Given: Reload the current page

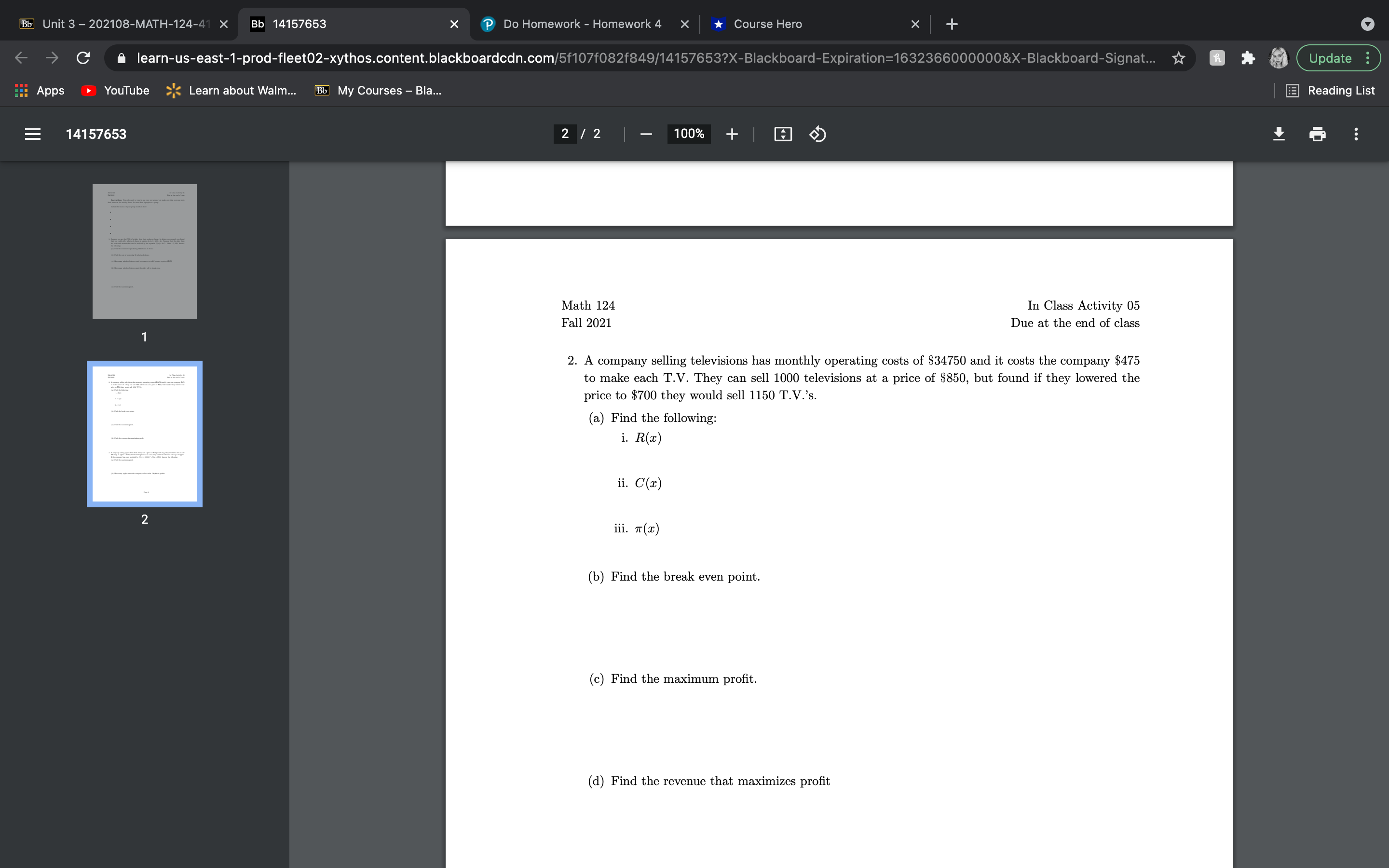Looking at the screenshot, I should pyautogui.click(x=83, y=58).
